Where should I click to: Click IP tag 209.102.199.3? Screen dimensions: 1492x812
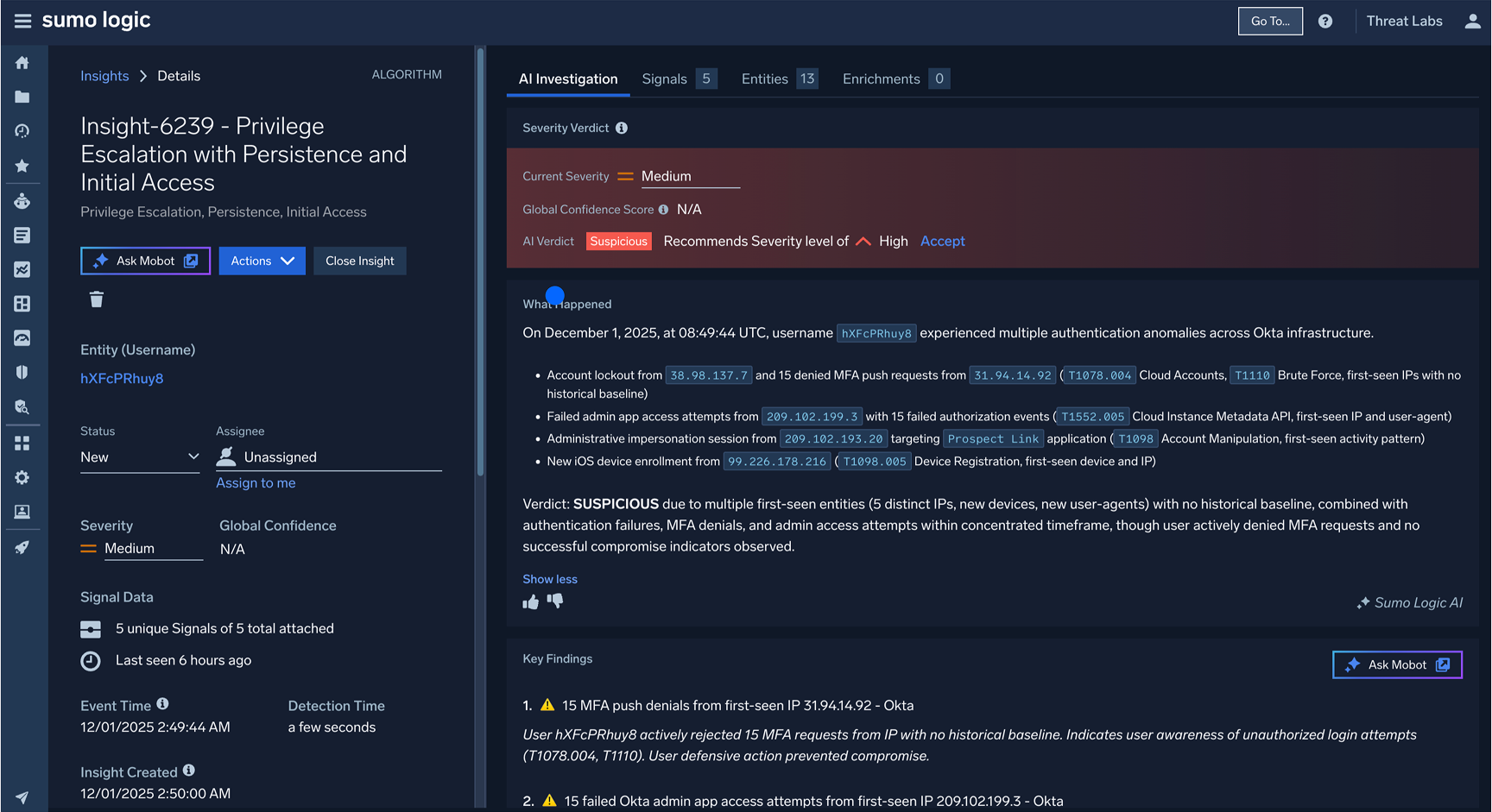(x=812, y=417)
